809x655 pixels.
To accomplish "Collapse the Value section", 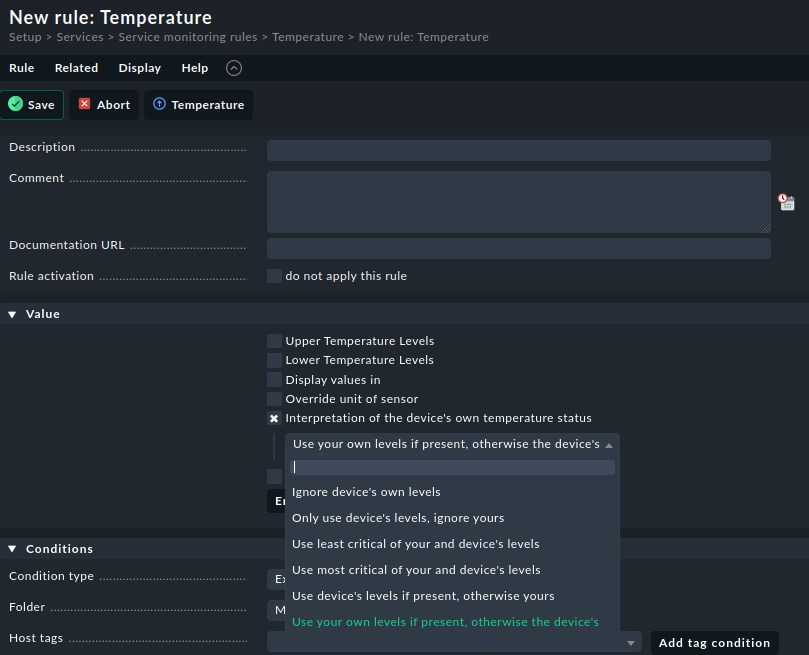I will click(11, 313).
